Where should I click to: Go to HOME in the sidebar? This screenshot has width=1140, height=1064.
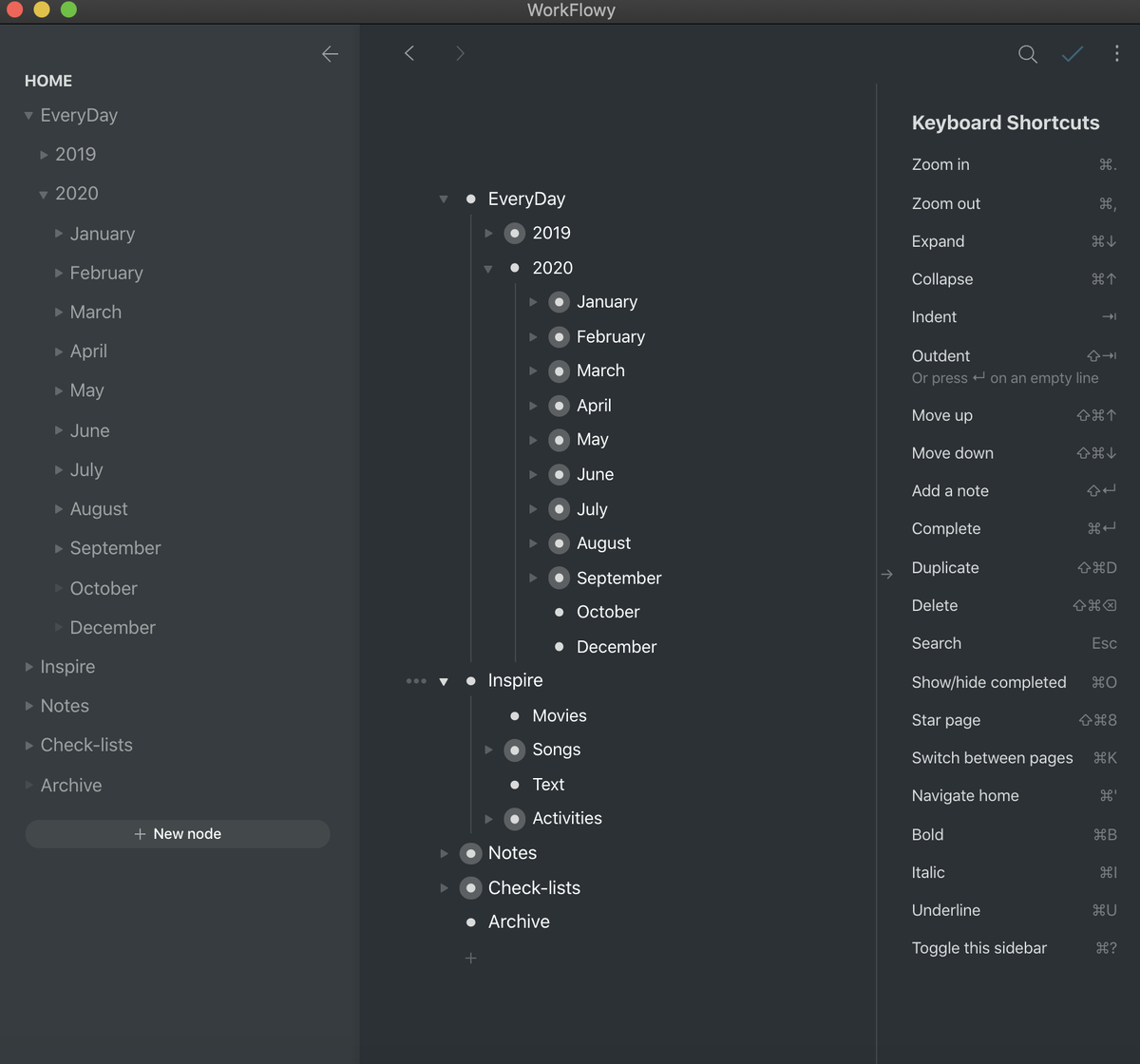coord(48,81)
